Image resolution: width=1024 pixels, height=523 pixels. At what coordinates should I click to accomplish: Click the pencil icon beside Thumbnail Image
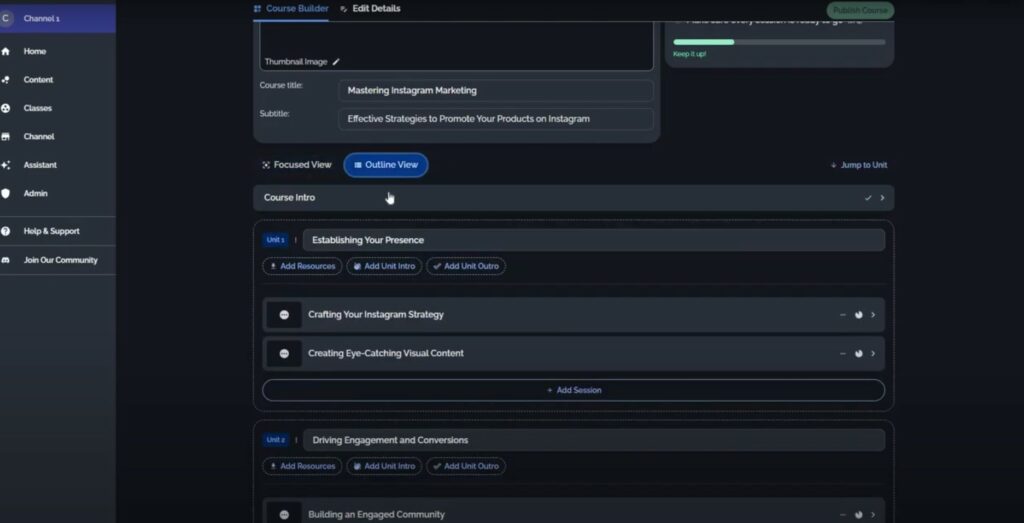(336, 62)
